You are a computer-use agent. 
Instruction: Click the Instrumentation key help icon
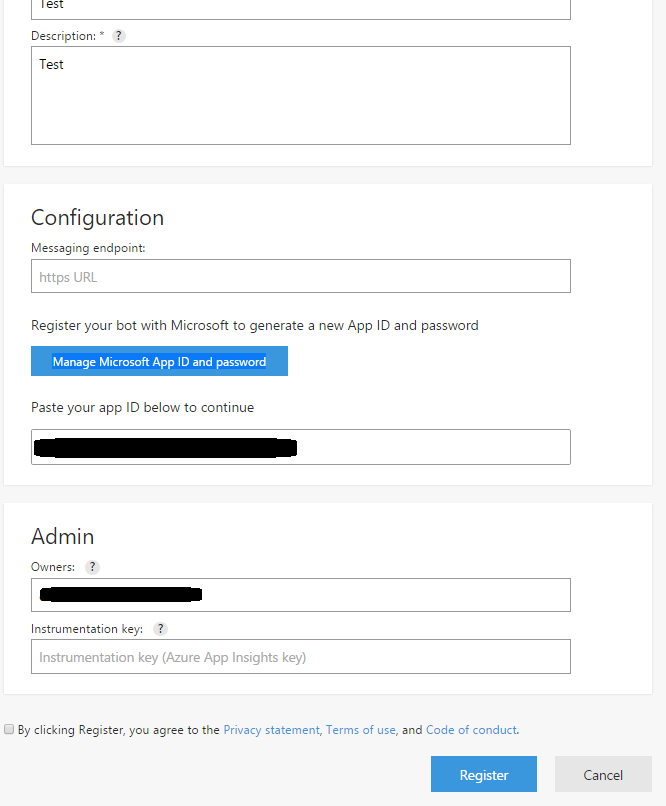click(x=160, y=629)
